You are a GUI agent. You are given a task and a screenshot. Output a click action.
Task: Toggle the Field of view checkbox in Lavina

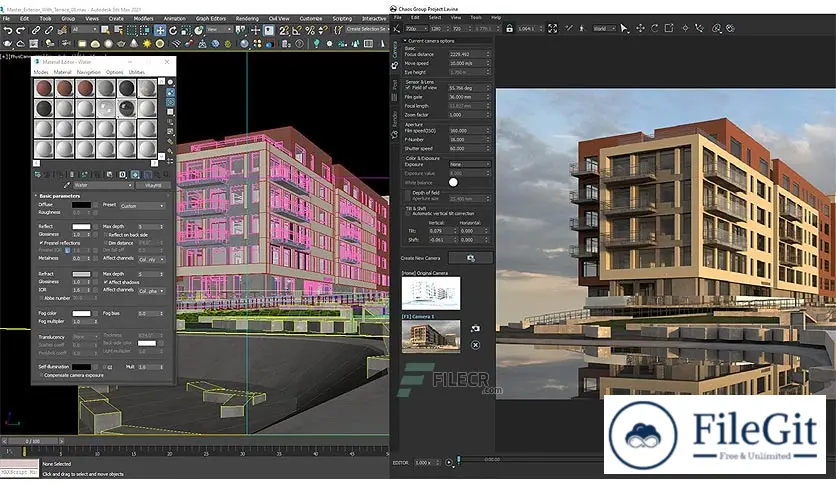(408, 87)
